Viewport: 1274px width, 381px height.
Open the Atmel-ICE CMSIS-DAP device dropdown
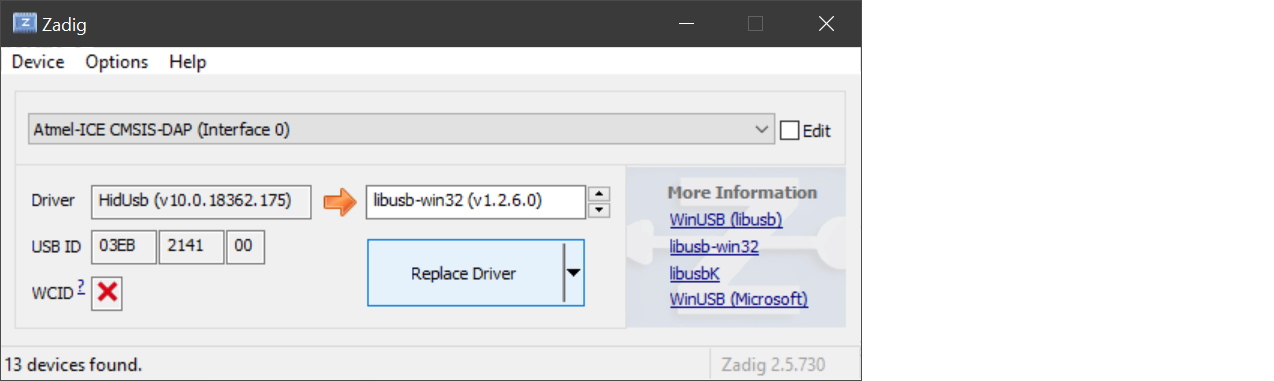401,129
